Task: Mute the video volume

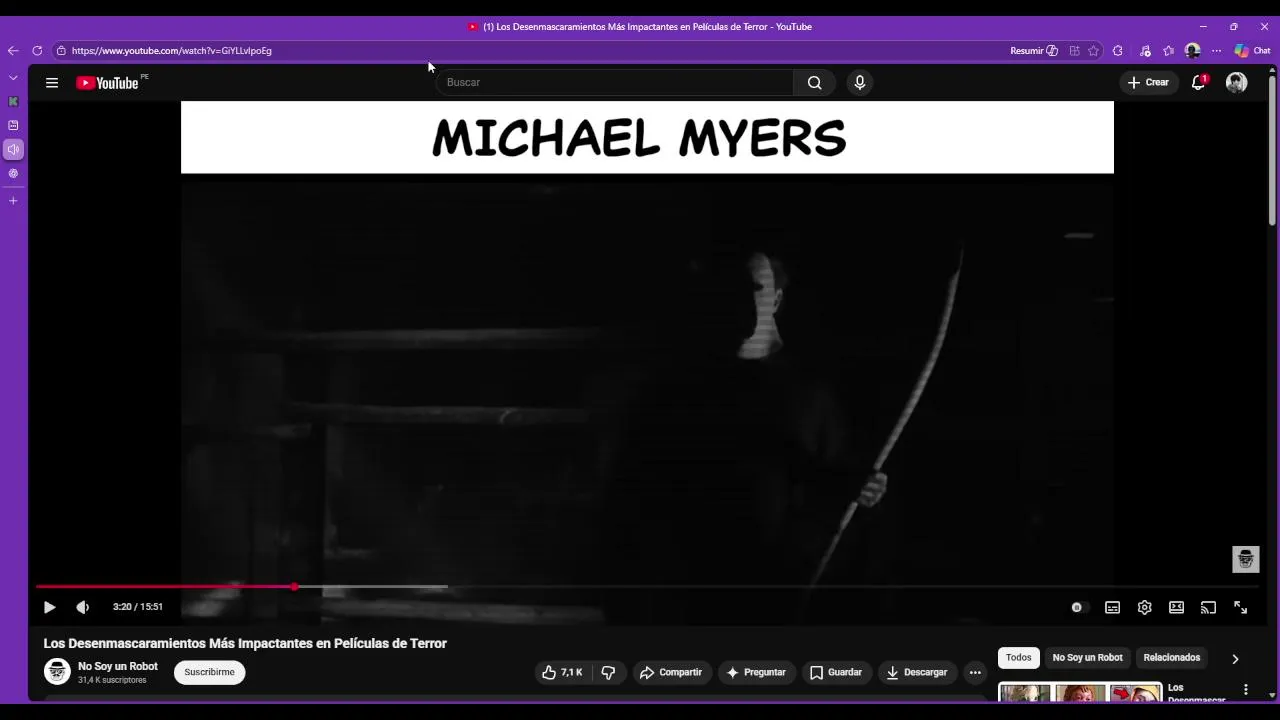Action: click(x=83, y=607)
